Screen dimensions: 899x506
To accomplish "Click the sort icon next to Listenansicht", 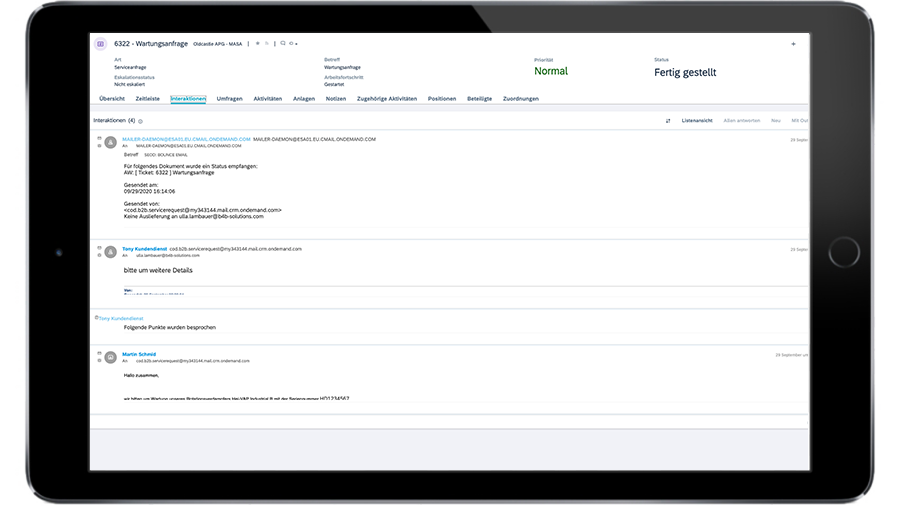I will 668,120.
